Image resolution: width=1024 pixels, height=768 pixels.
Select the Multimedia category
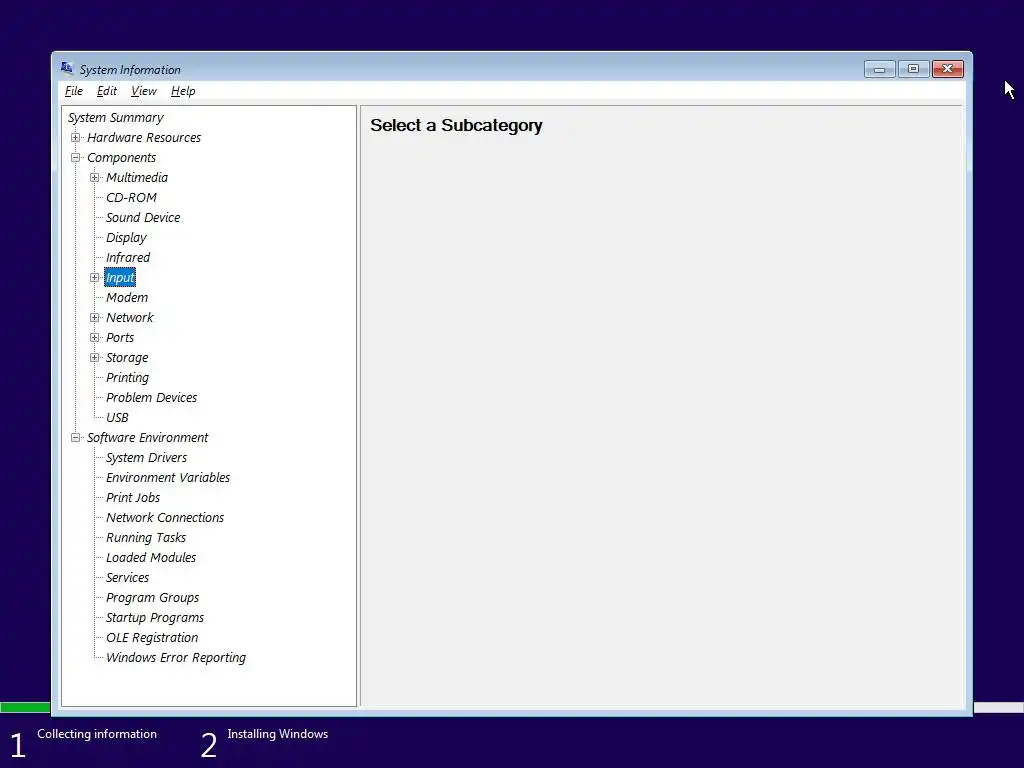(x=136, y=178)
